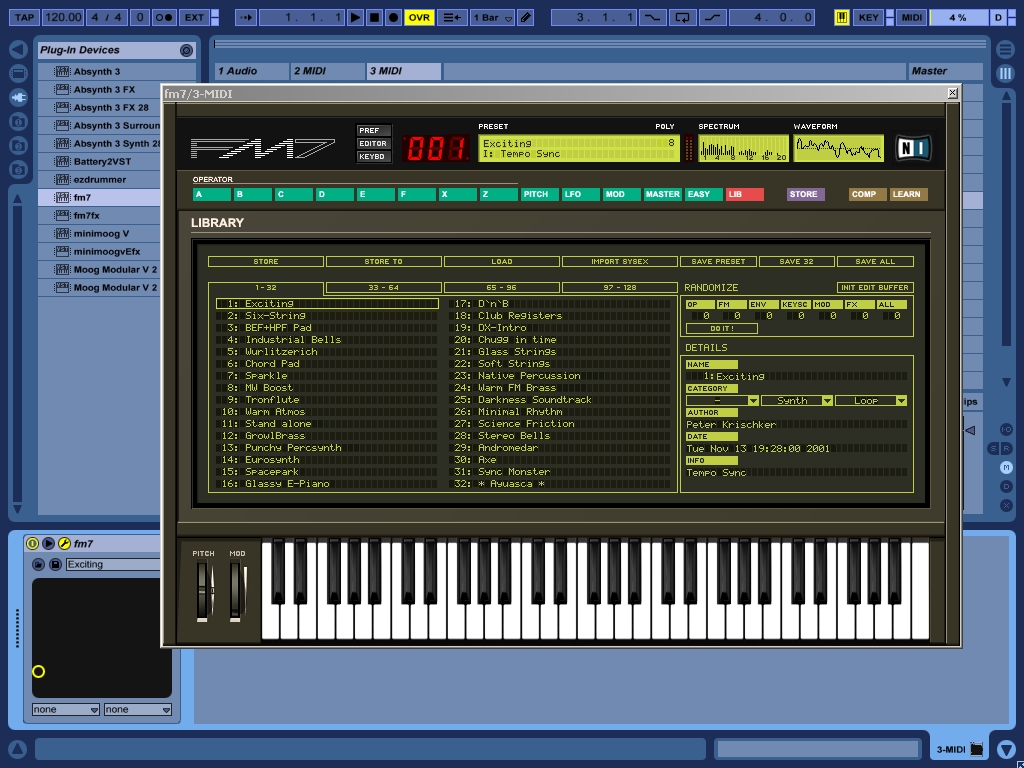Collapse the browser with the left arrow icon

[x=18, y=49]
